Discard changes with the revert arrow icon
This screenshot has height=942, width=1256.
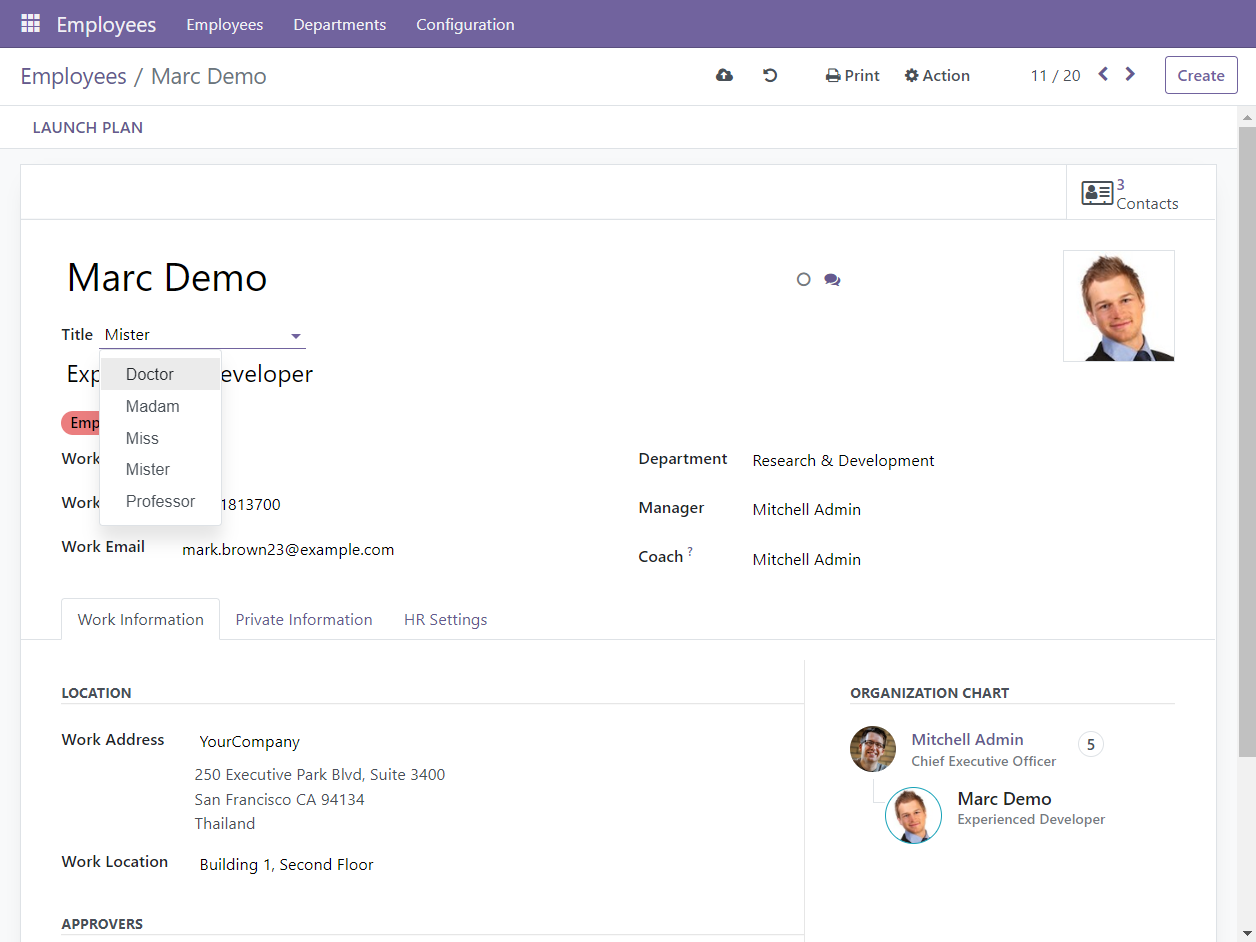769,75
